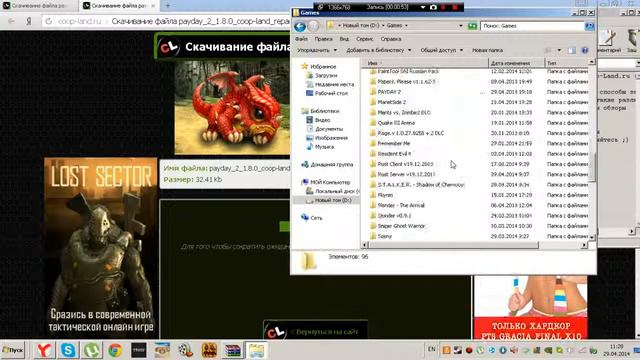This screenshot has width=640, height=360.
Task: Sort by the Тип column header
Action: click(x=567, y=63)
